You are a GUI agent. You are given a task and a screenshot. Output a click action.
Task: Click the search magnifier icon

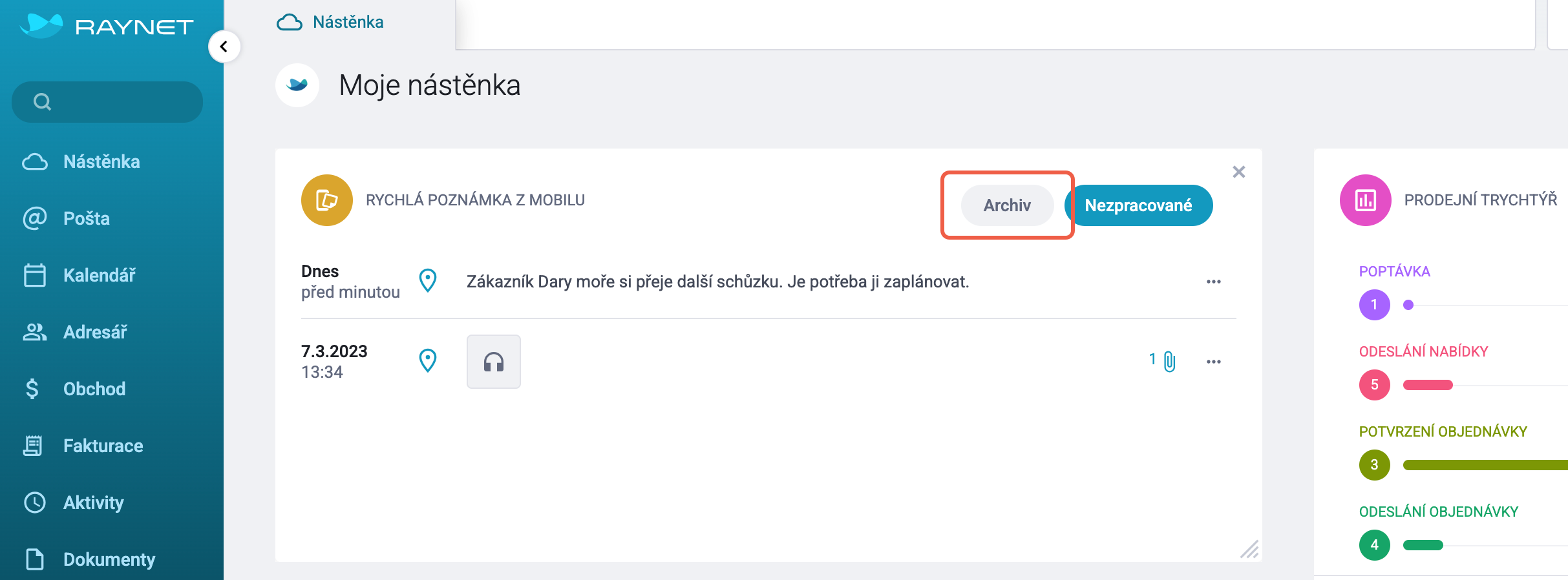pos(42,102)
